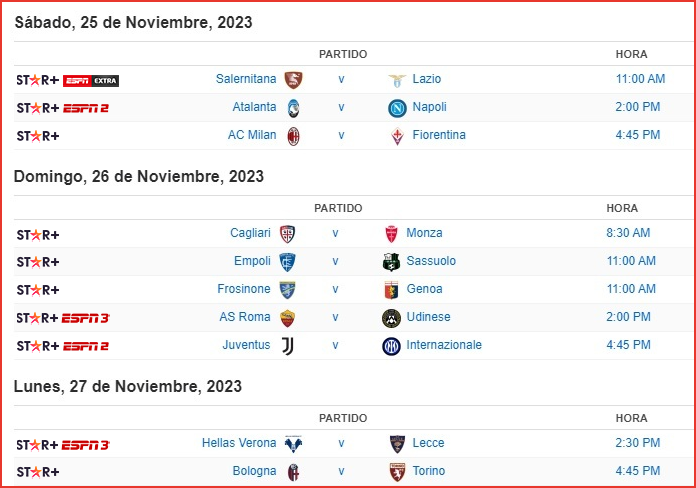Open the Fiorentina team link

click(x=439, y=135)
